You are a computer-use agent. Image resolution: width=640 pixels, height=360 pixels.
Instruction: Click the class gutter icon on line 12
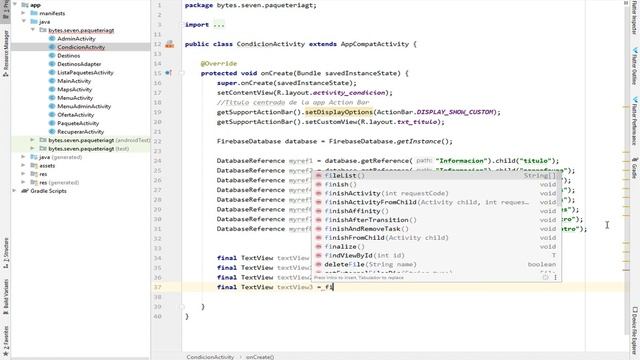(169, 44)
